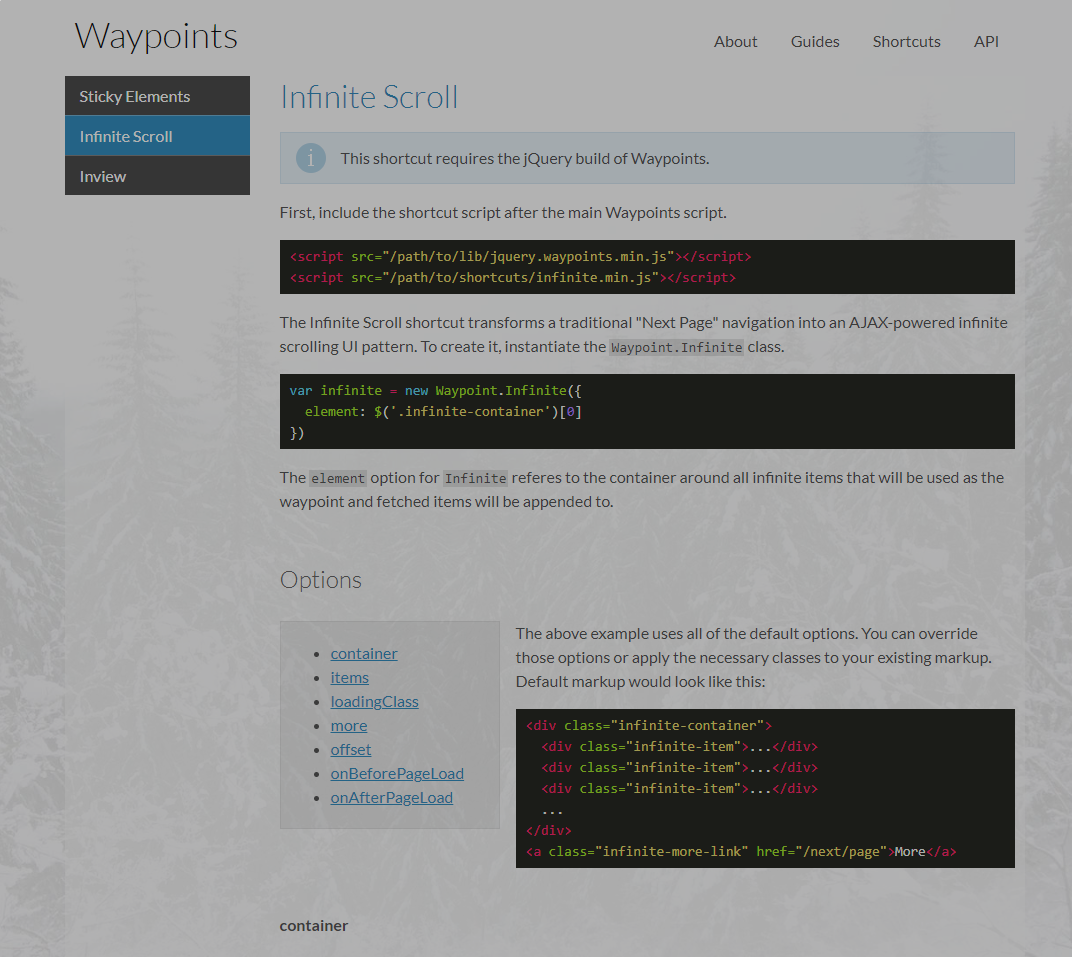
Task: Jump to the items option
Action: (x=350, y=677)
